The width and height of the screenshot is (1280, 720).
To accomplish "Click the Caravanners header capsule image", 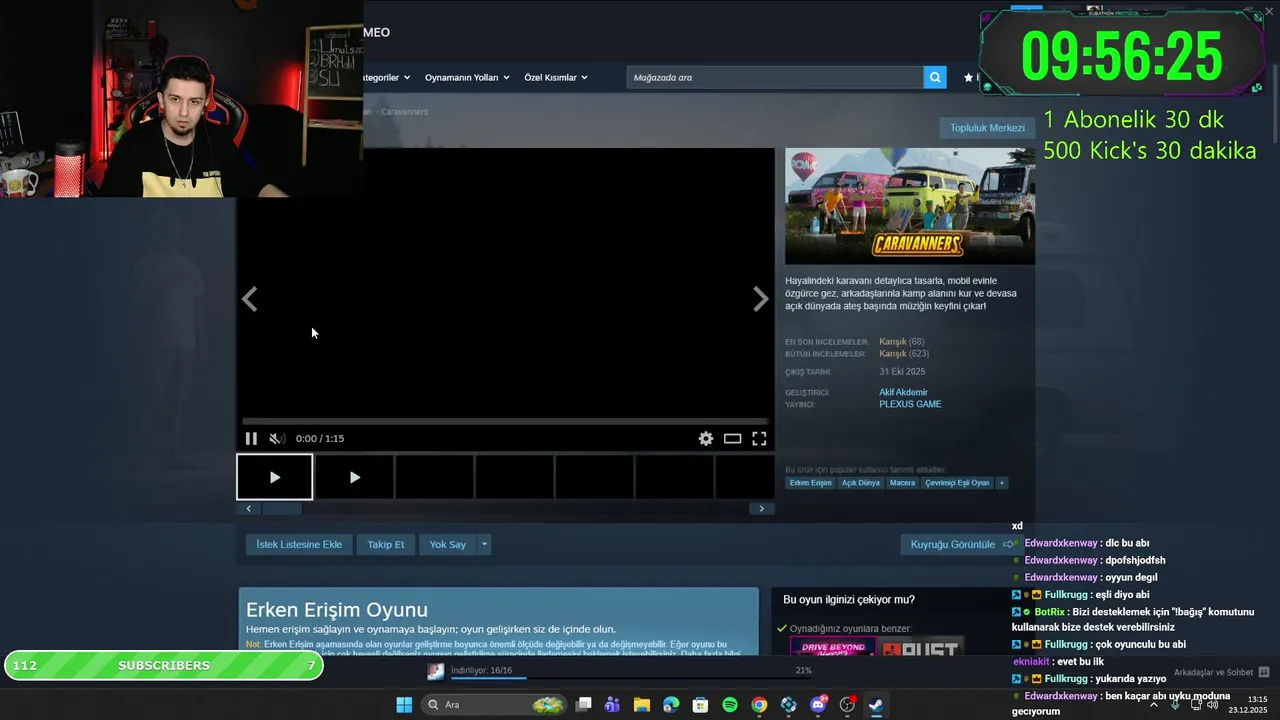I will (910, 206).
